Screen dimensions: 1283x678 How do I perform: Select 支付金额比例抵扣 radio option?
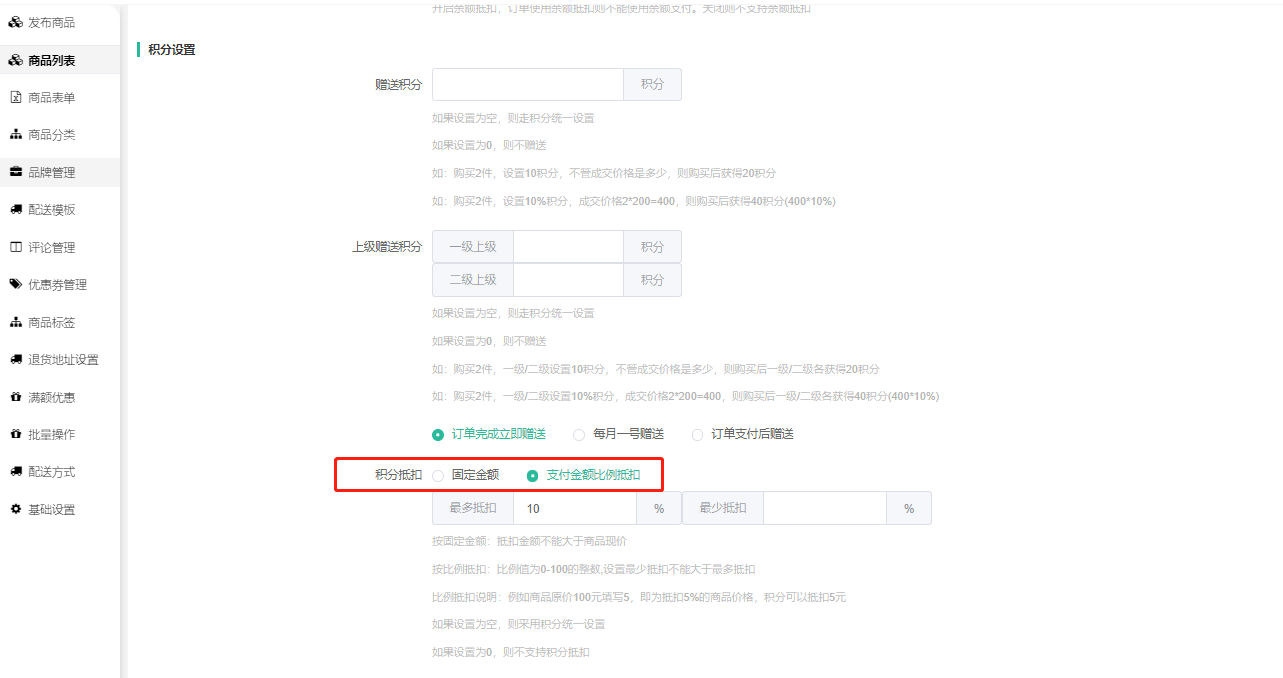(533, 475)
